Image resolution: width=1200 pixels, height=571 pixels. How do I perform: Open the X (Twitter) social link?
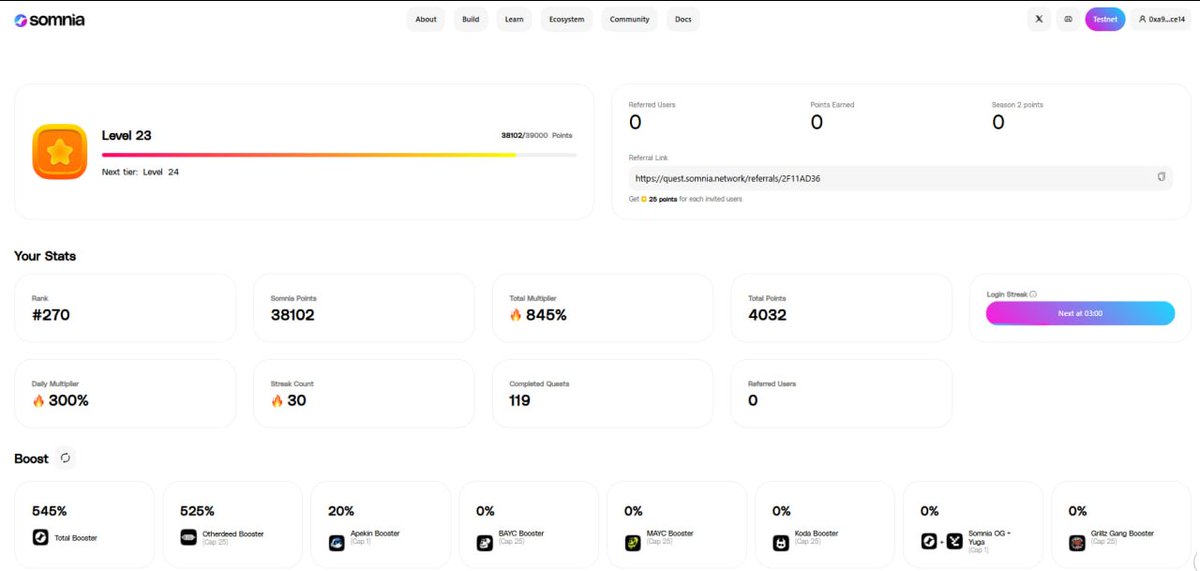point(1039,19)
